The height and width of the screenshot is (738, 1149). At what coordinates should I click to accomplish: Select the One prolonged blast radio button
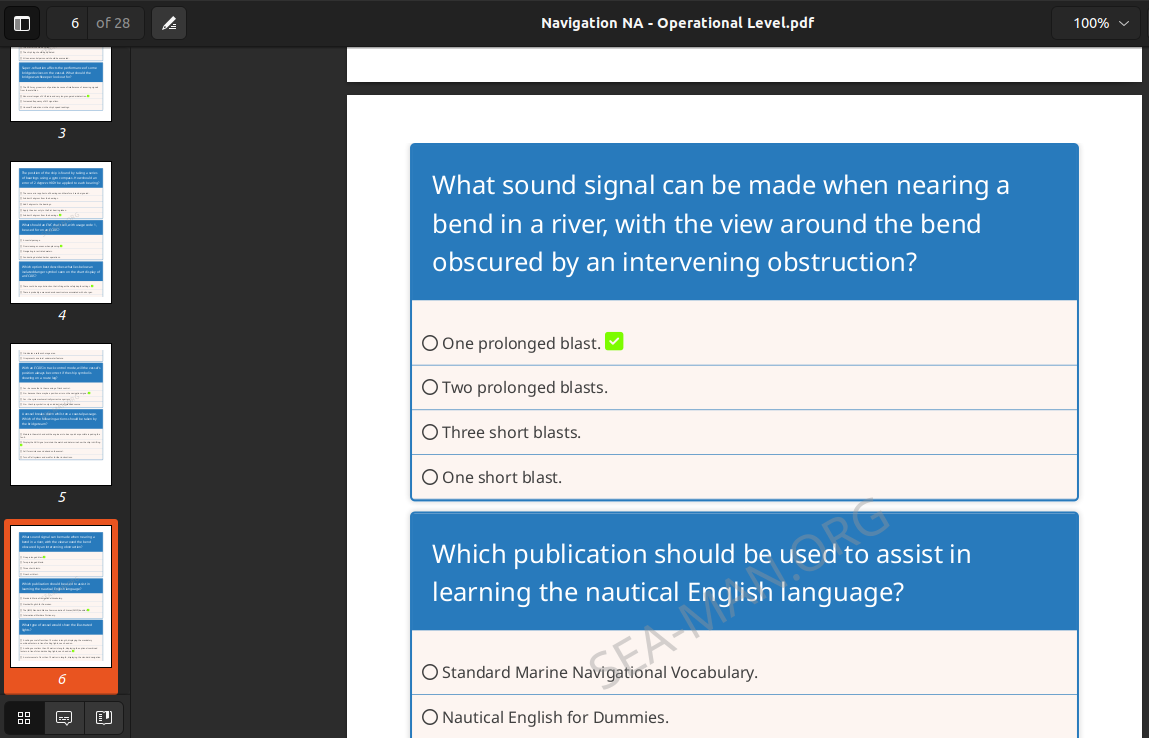pos(430,343)
